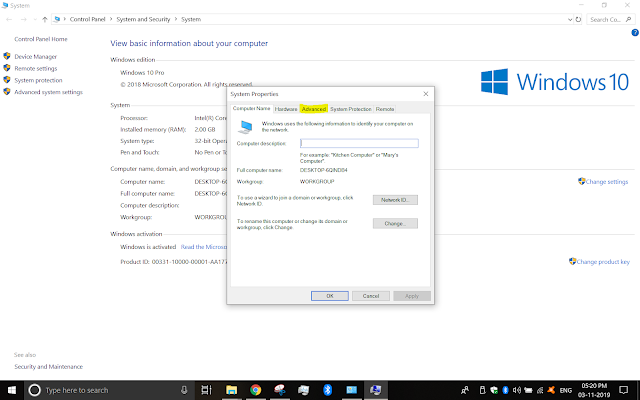Expand the address bar history dropdown

click(x=570, y=19)
